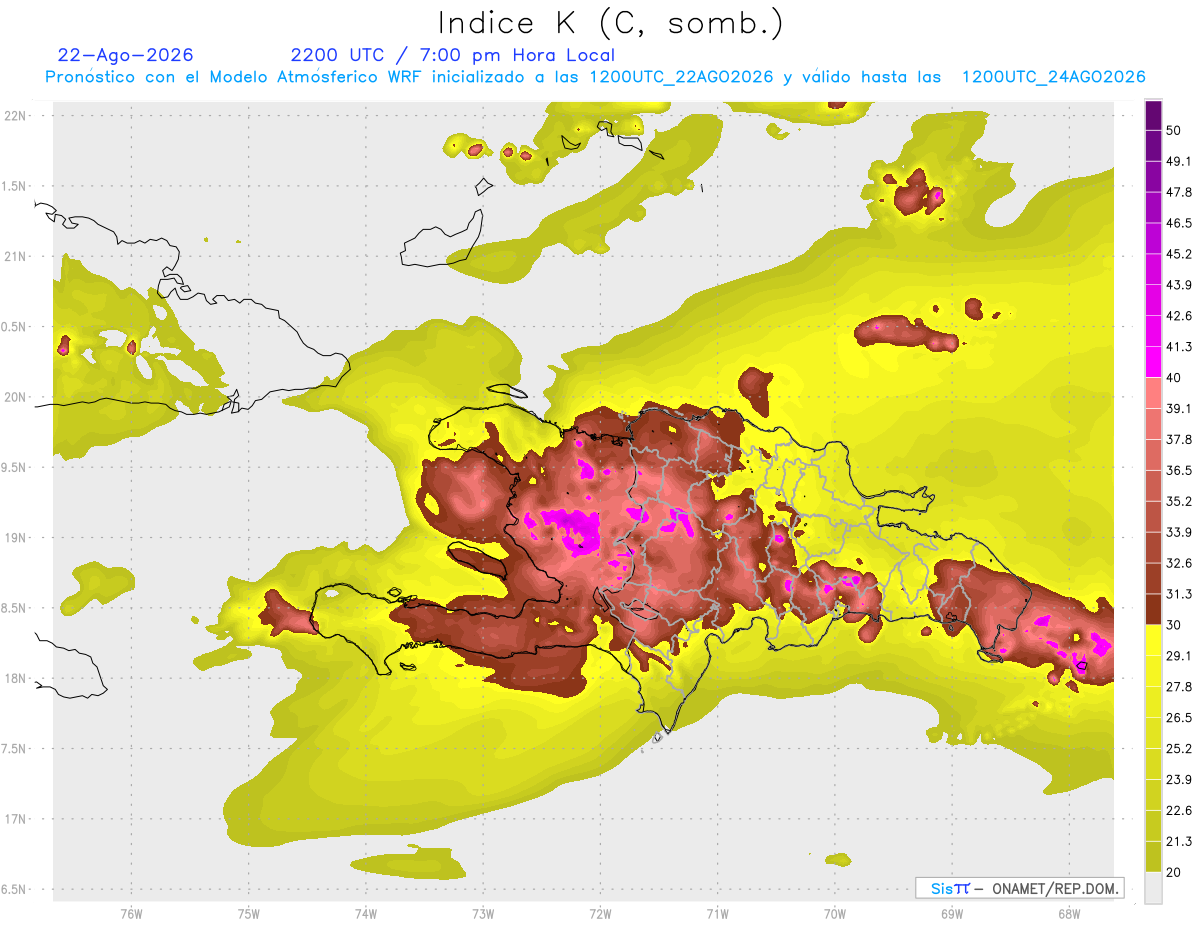Click colorbar value '49.1'

[x=1178, y=161]
